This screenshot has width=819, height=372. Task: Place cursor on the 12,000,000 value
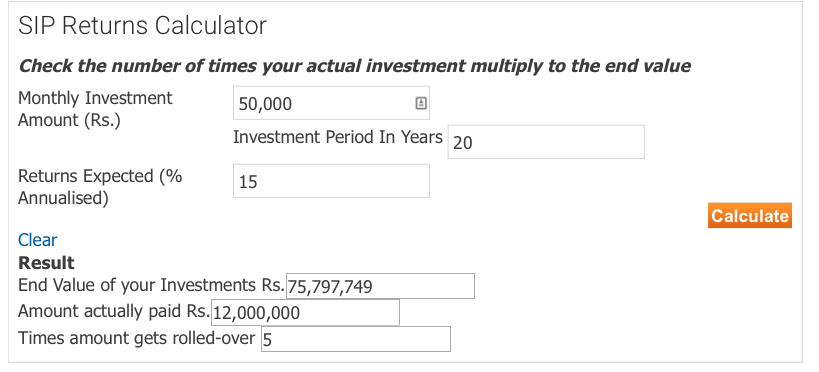256,313
